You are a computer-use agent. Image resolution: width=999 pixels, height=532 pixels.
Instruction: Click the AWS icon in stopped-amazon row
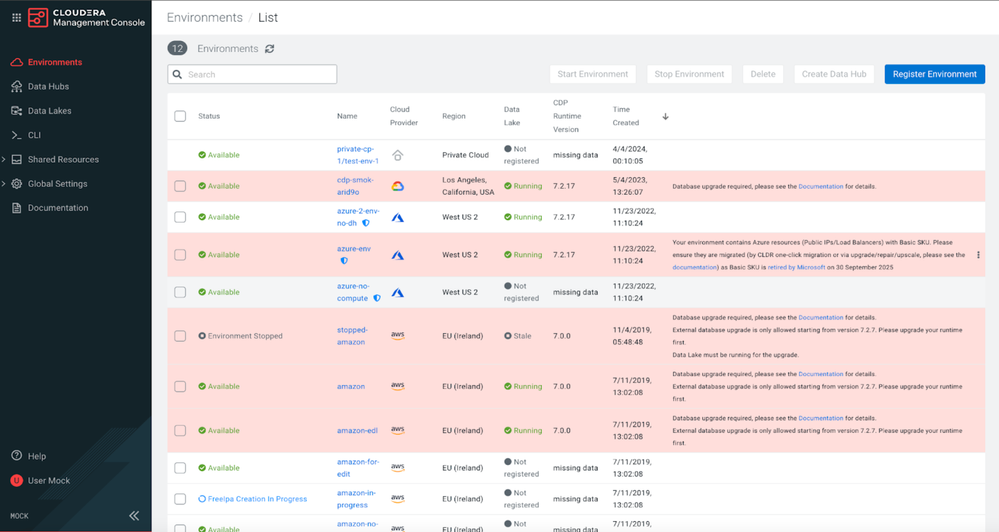[398, 336]
